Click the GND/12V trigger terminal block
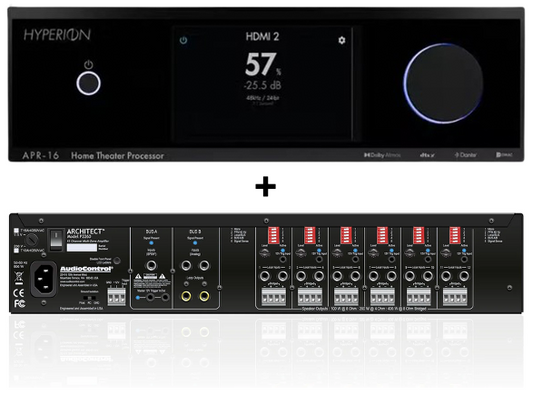This screenshot has width=533, height=414. click(116, 296)
